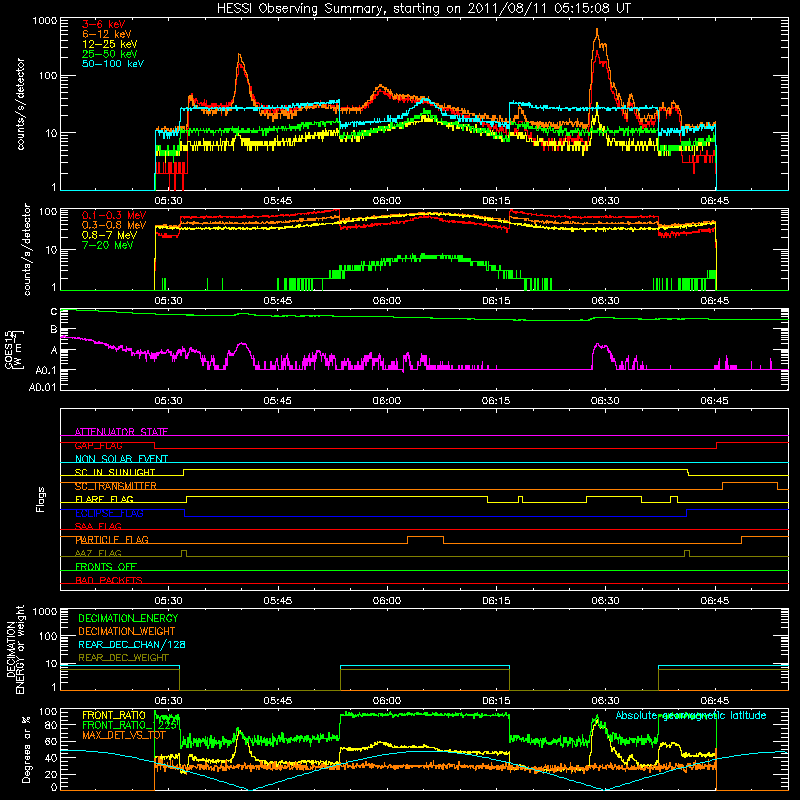Viewport: 800px width, 800px height.
Task: Click the 06:45 tick label under the flags panel
Action: [x=714, y=601]
